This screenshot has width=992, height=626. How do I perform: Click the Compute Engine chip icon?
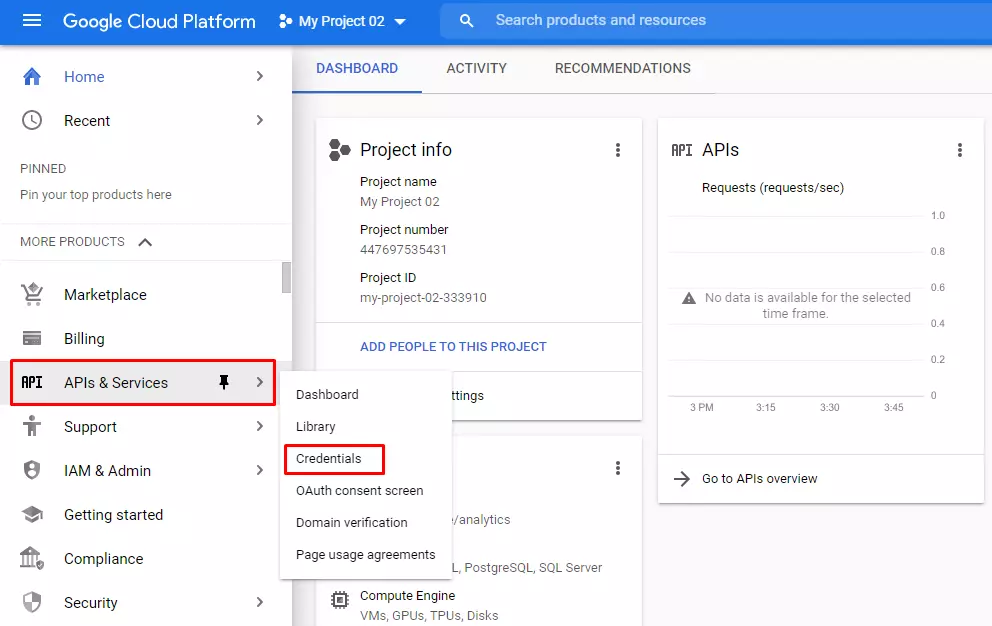pos(340,599)
